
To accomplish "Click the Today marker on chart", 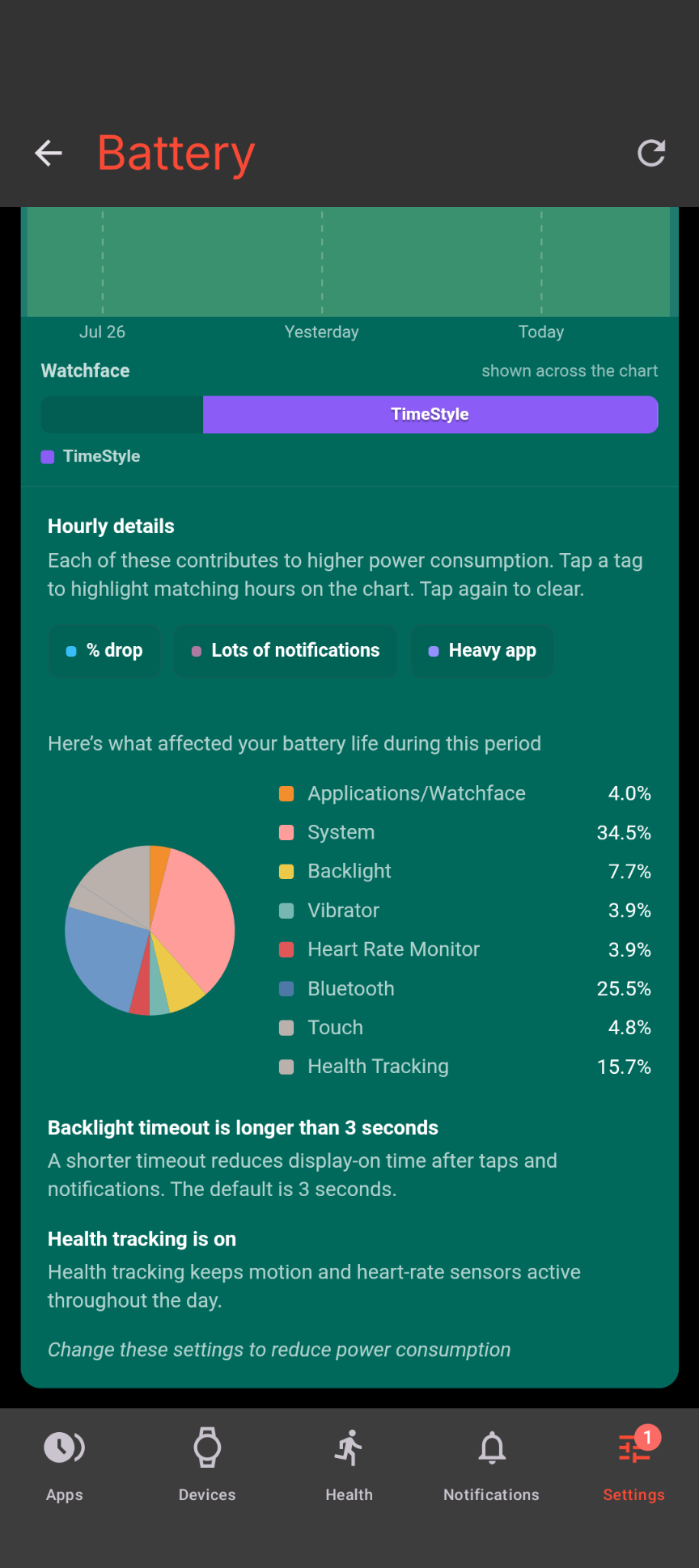I will [541, 332].
